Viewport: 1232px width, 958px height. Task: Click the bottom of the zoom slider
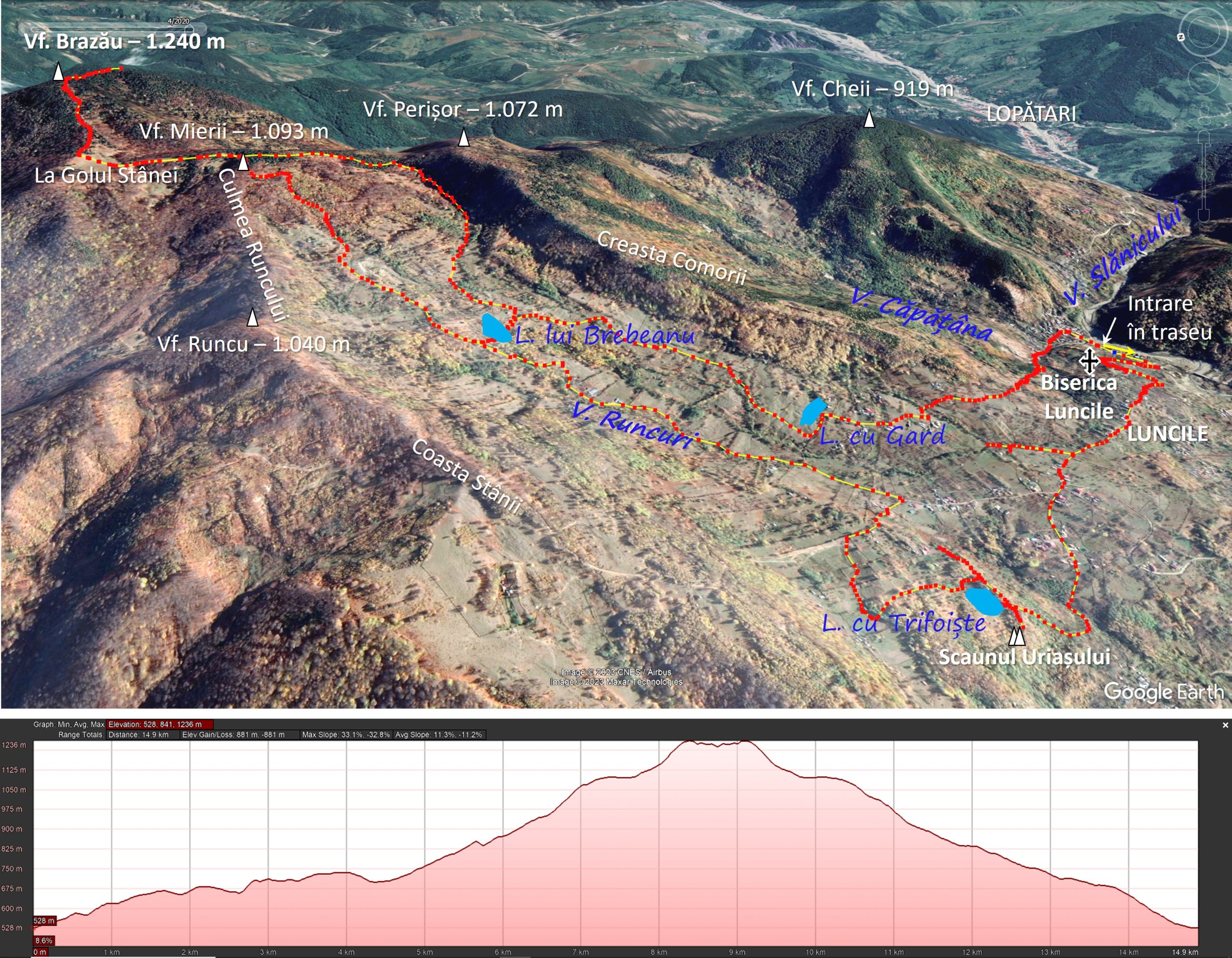(x=1205, y=216)
